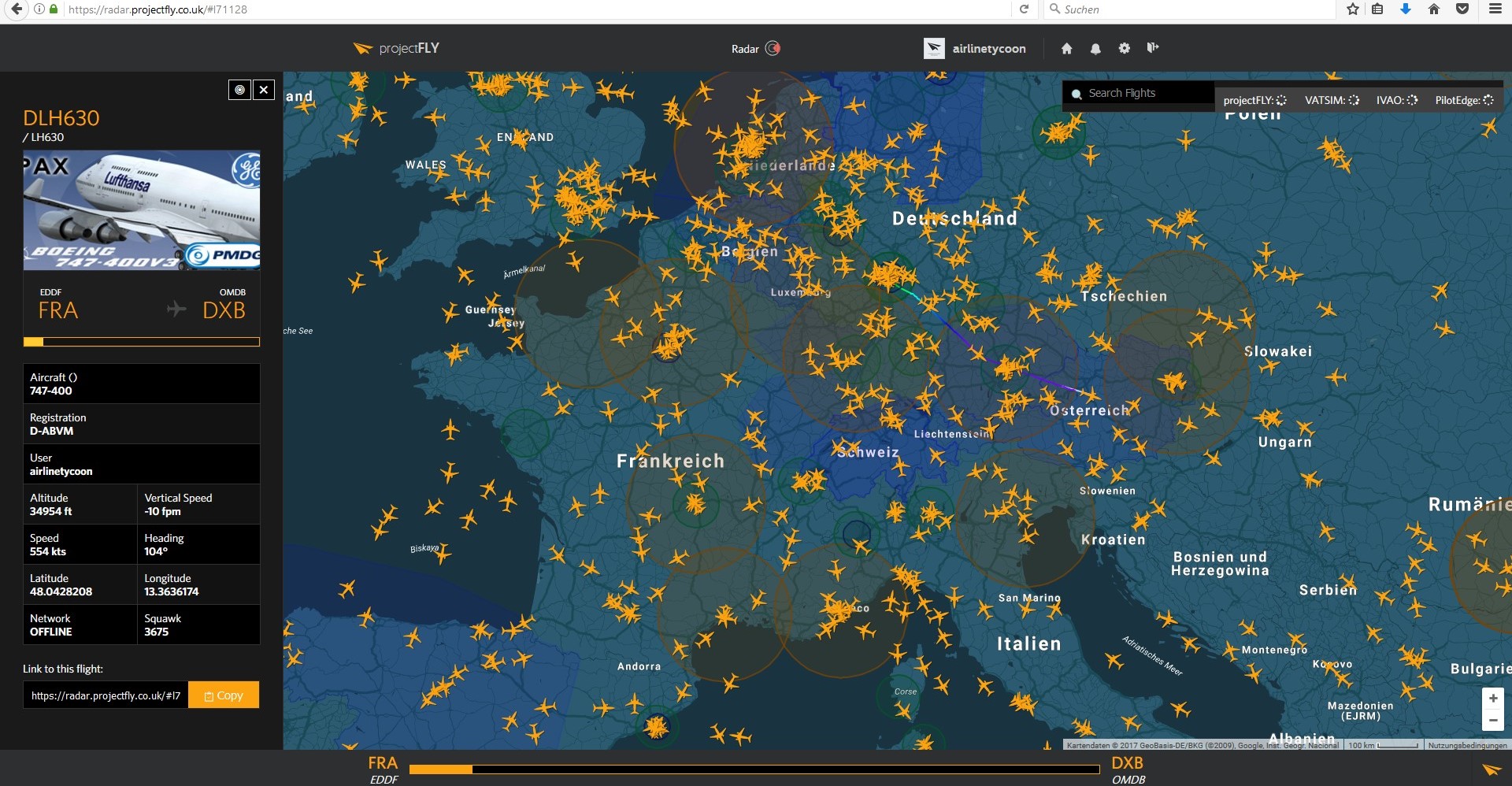The width and height of the screenshot is (1512, 786).
Task: Click the Aircraft type 747-400 value
Action: tap(51, 391)
